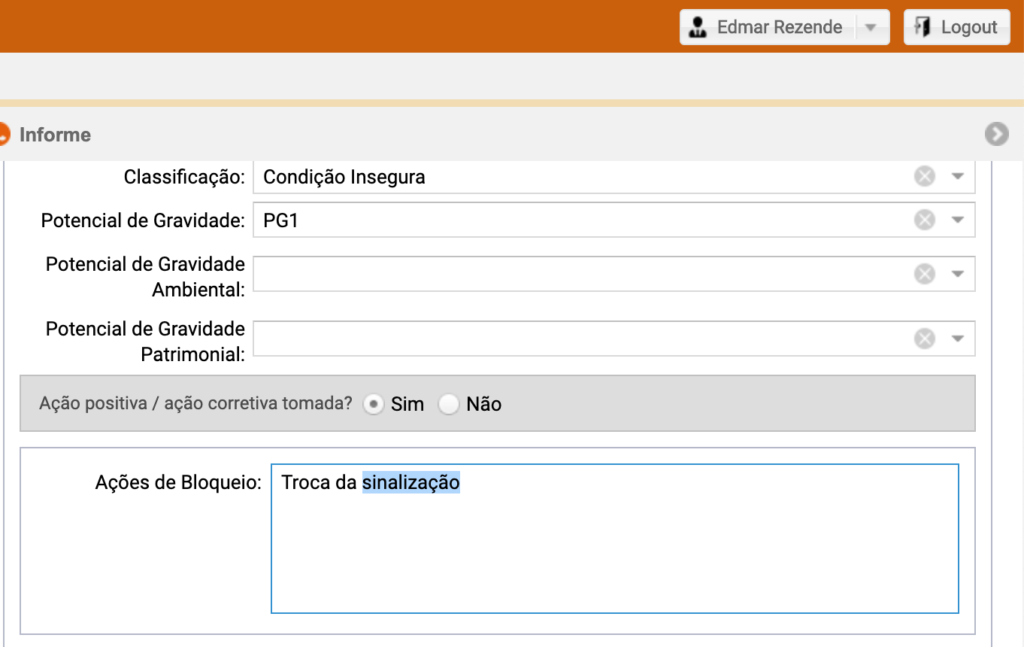Click the Potencial de Gravidade field showing PG1
Screen dimensions: 1024x647
(614, 220)
